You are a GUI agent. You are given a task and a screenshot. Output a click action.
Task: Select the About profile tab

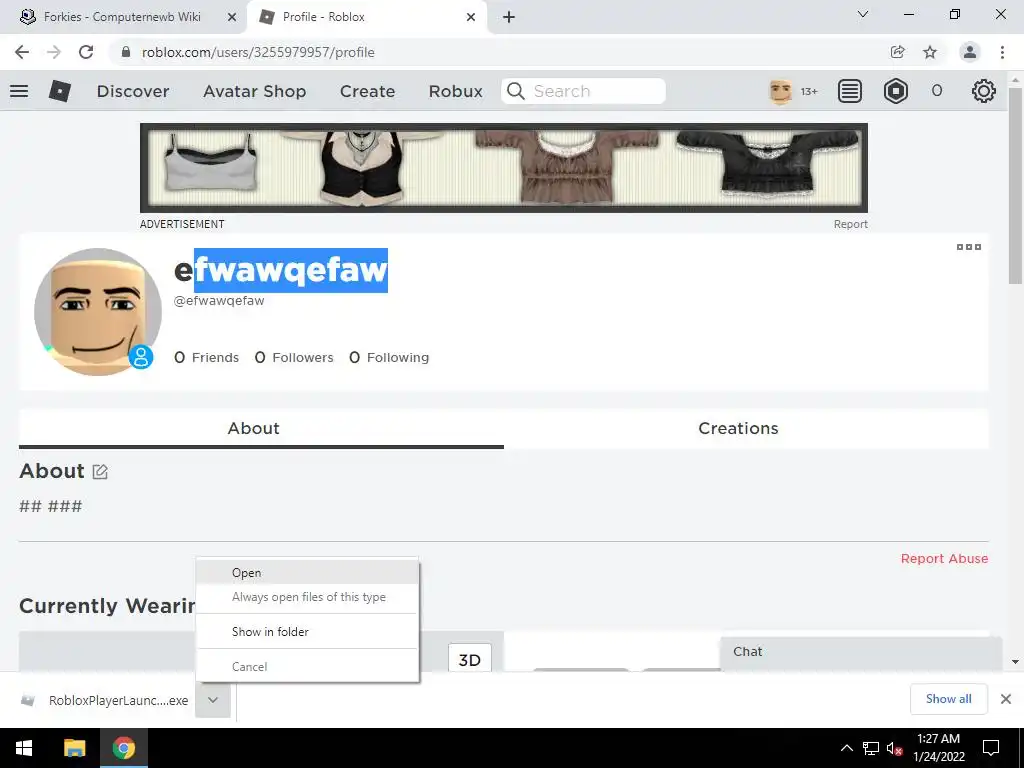click(x=261, y=428)
